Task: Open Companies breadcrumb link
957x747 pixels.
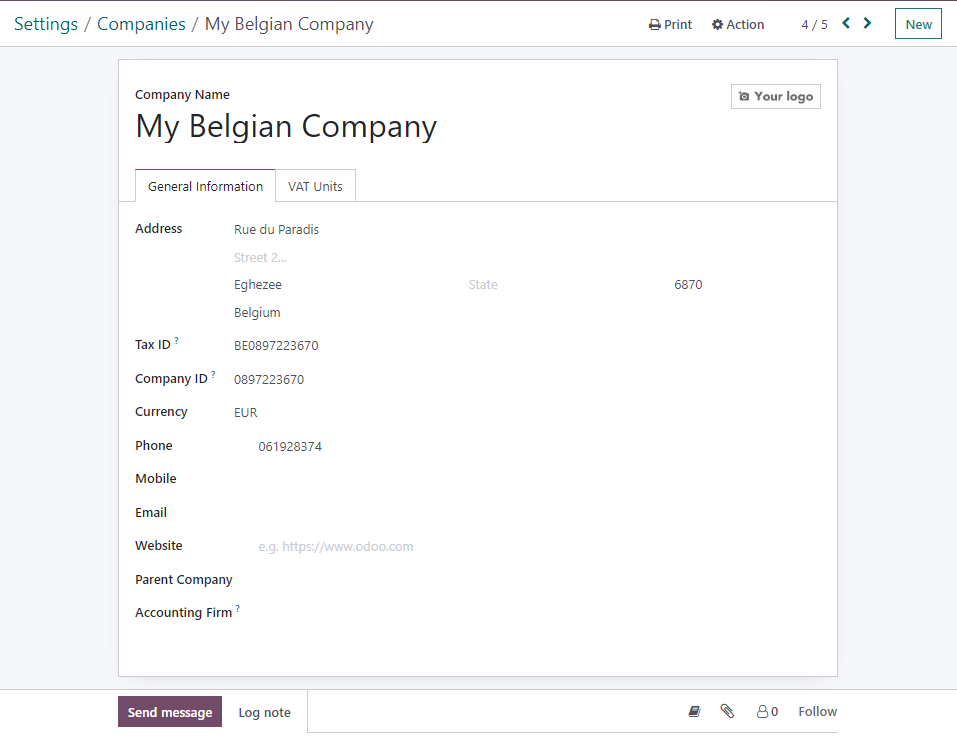Action: (x=141, y=24)
